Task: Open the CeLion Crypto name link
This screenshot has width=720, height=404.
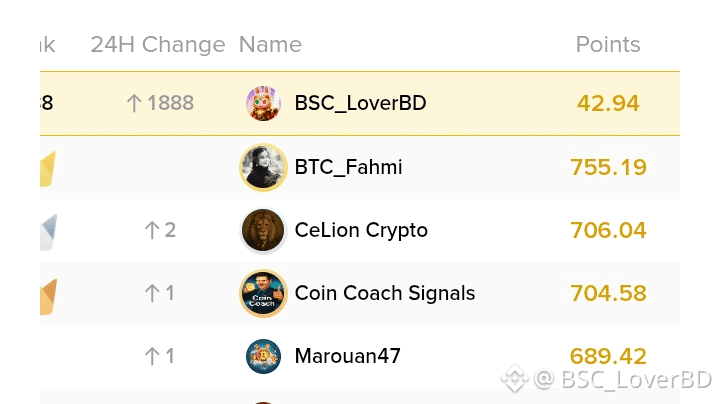Action: pyautogui.click(x=361, y=230)
